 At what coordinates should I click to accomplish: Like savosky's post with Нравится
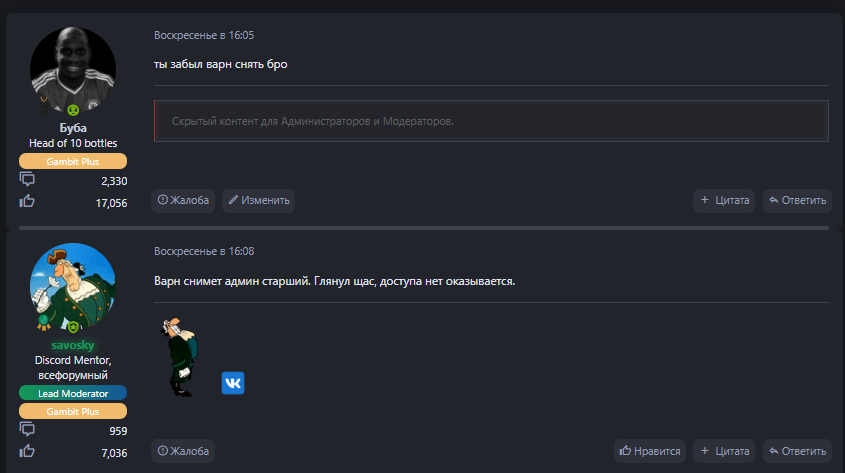pos(650,451)
